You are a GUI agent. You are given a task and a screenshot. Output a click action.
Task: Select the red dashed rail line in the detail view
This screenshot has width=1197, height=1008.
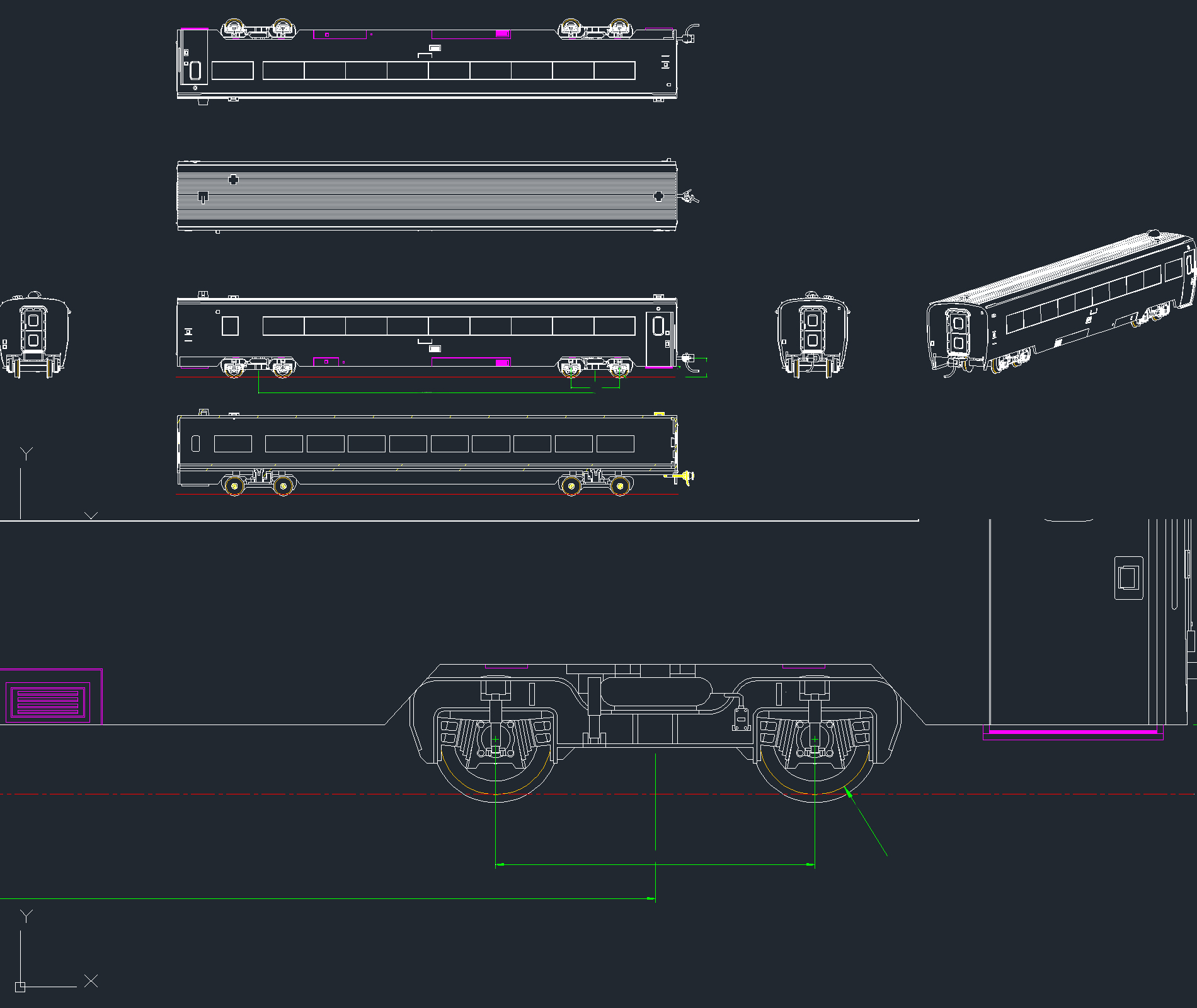(x=598, y=794)
